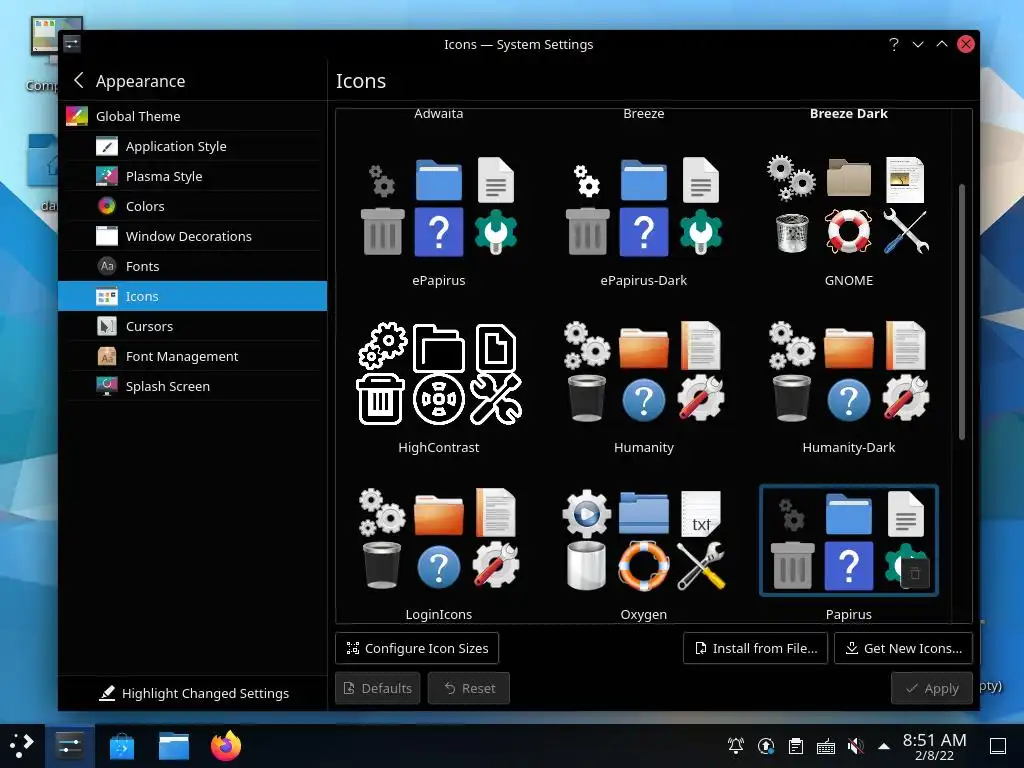
Task: Click the Reset button
Action: pos(469,688)
